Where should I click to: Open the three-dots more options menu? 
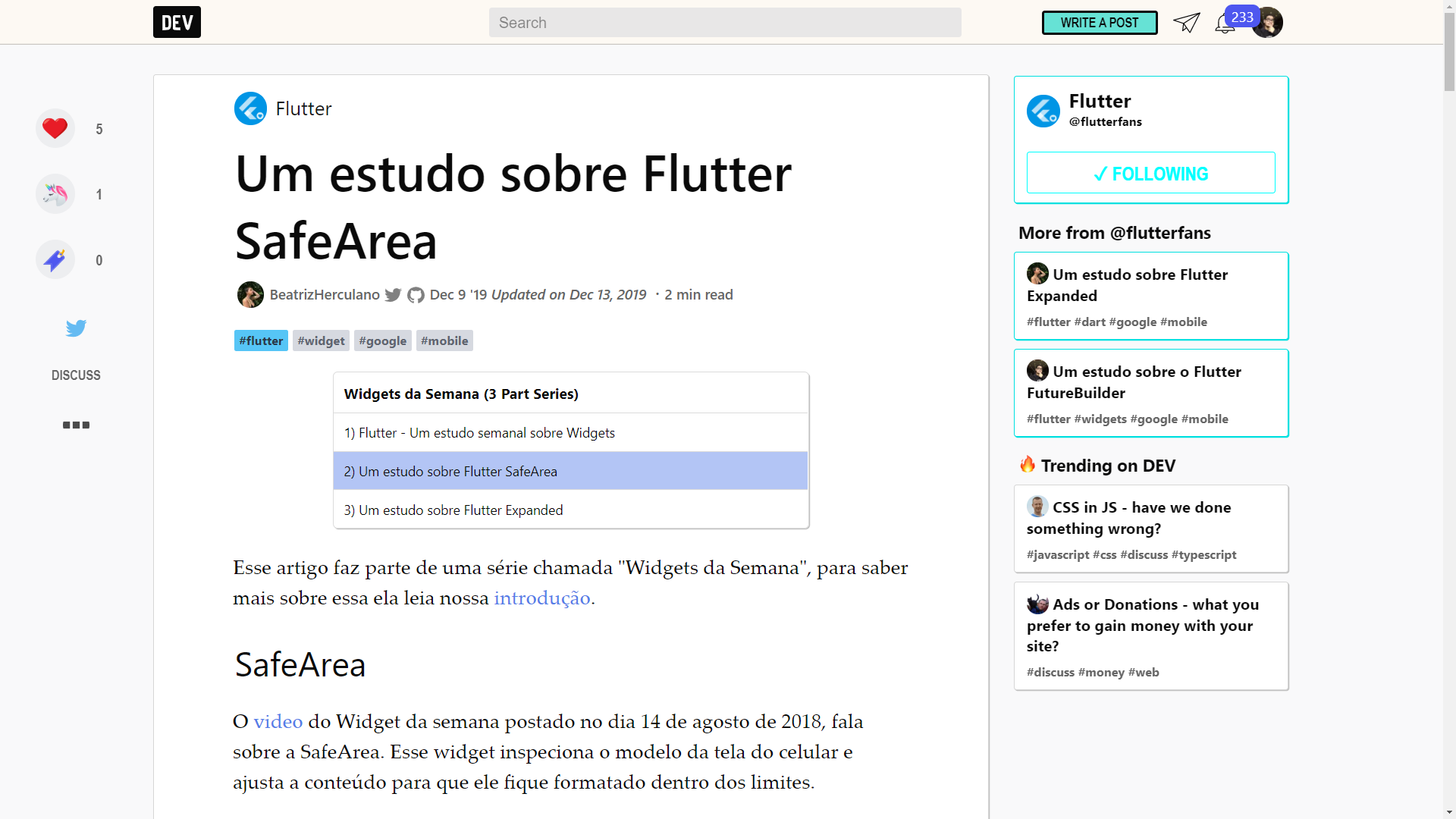76,425
